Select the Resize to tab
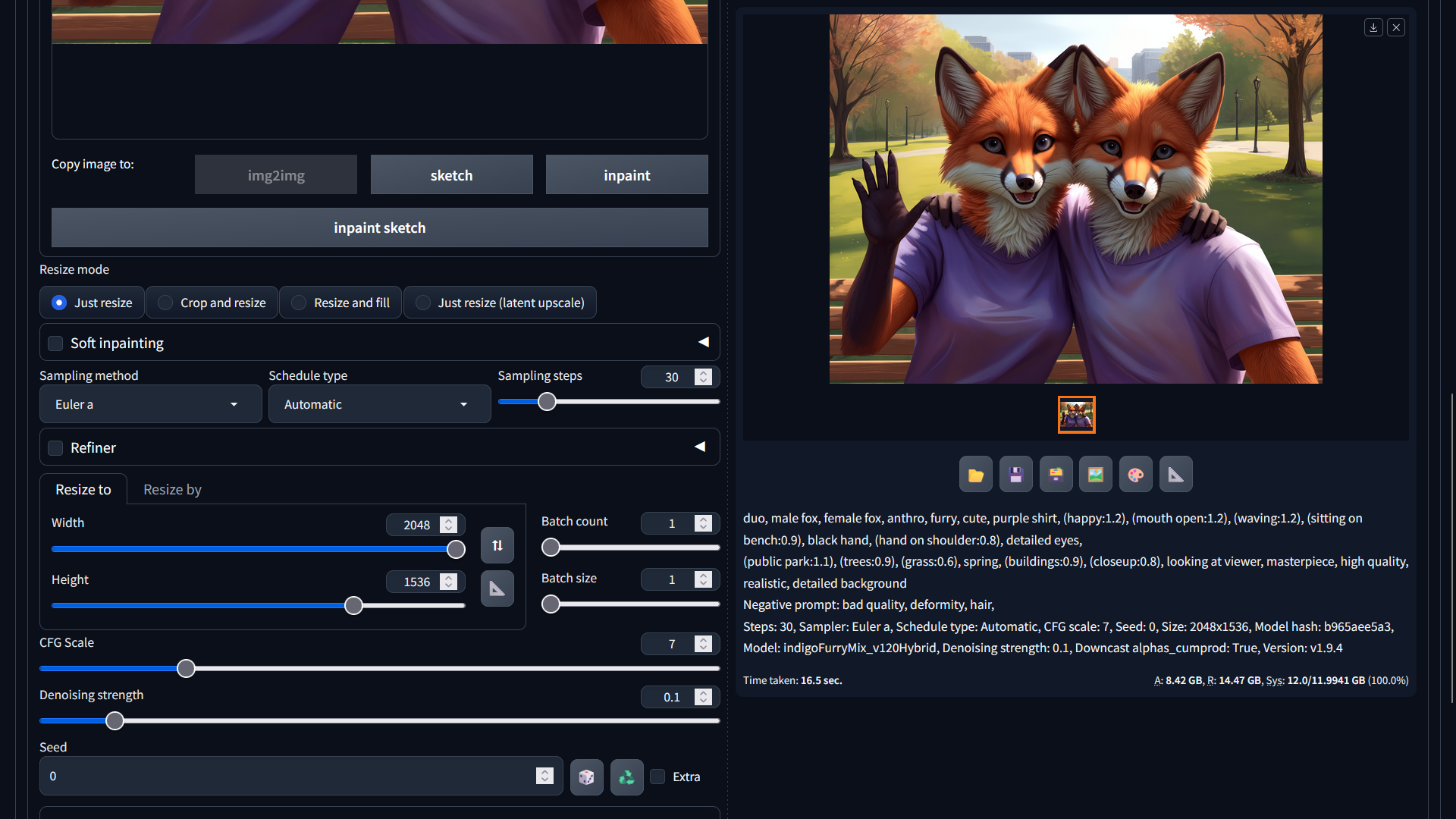This screenshot has width=1456, height=819. click(x=83, y=489)
